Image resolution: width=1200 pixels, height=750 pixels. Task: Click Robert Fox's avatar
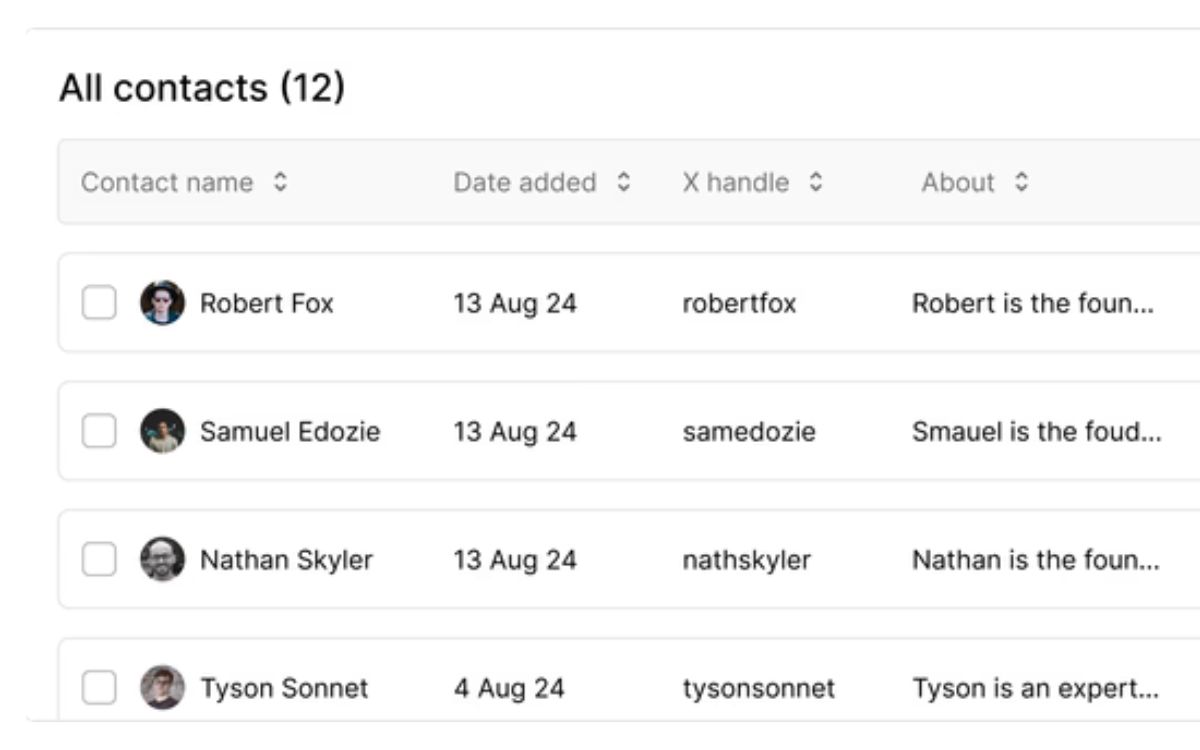(162, 302)
